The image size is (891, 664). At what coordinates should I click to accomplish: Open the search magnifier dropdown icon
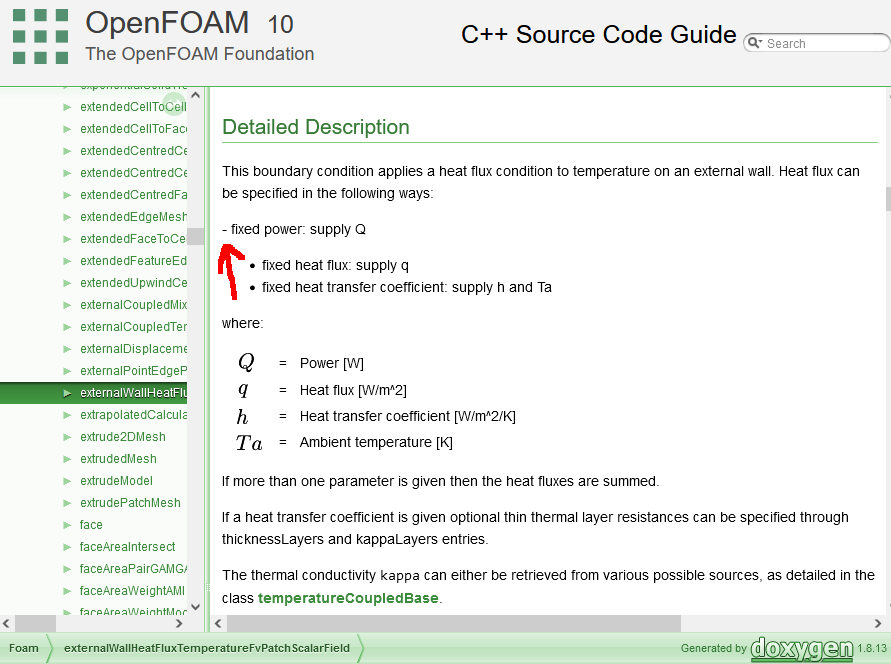tap(755, 43)
